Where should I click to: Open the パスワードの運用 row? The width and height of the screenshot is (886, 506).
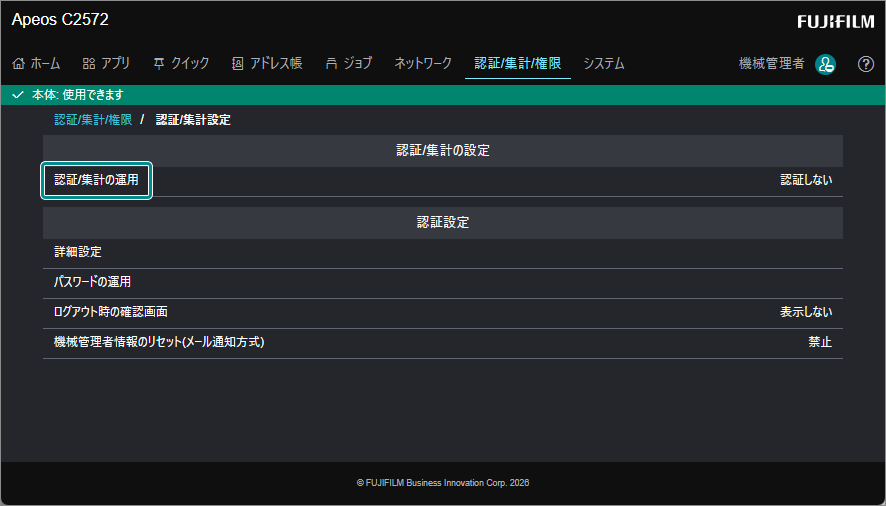tap(443, 282)
